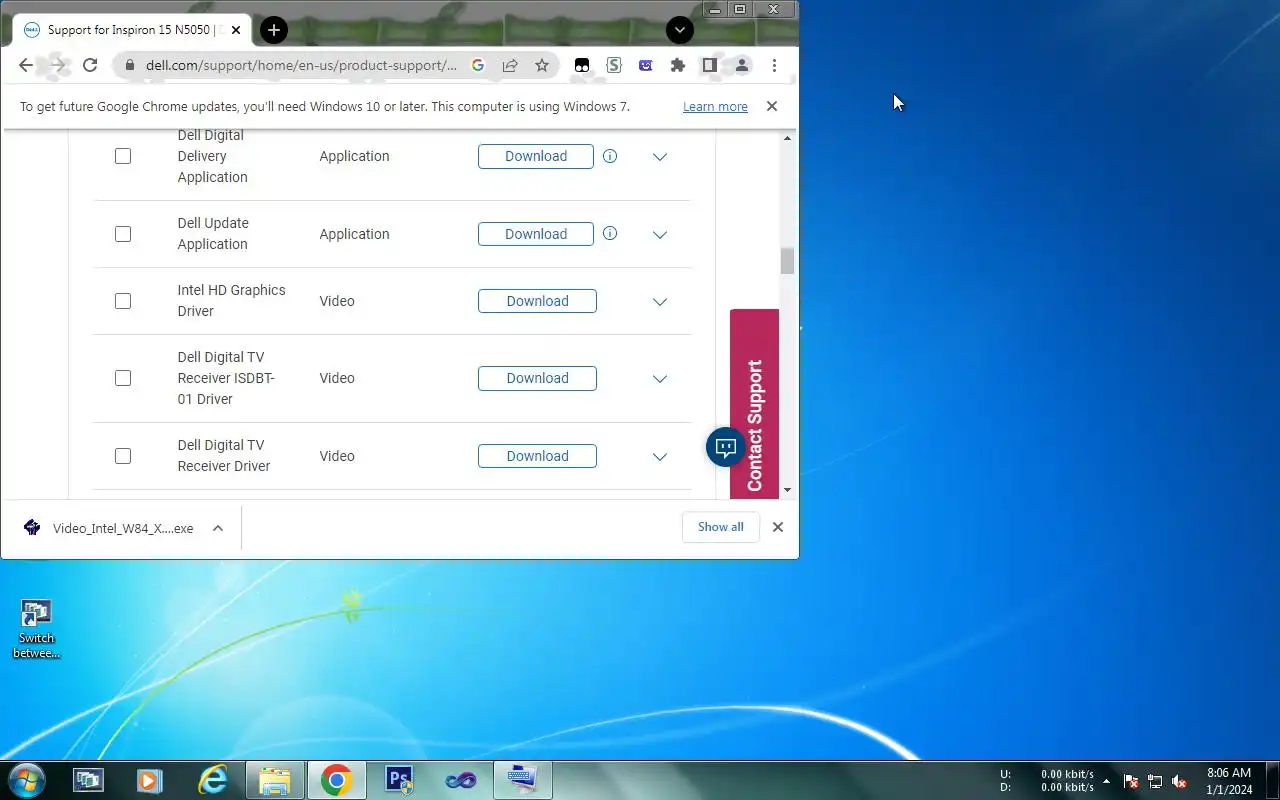Open a new tab with the plus button
The width and height of the screenshot is (1280, 800).
pos(274,30)
